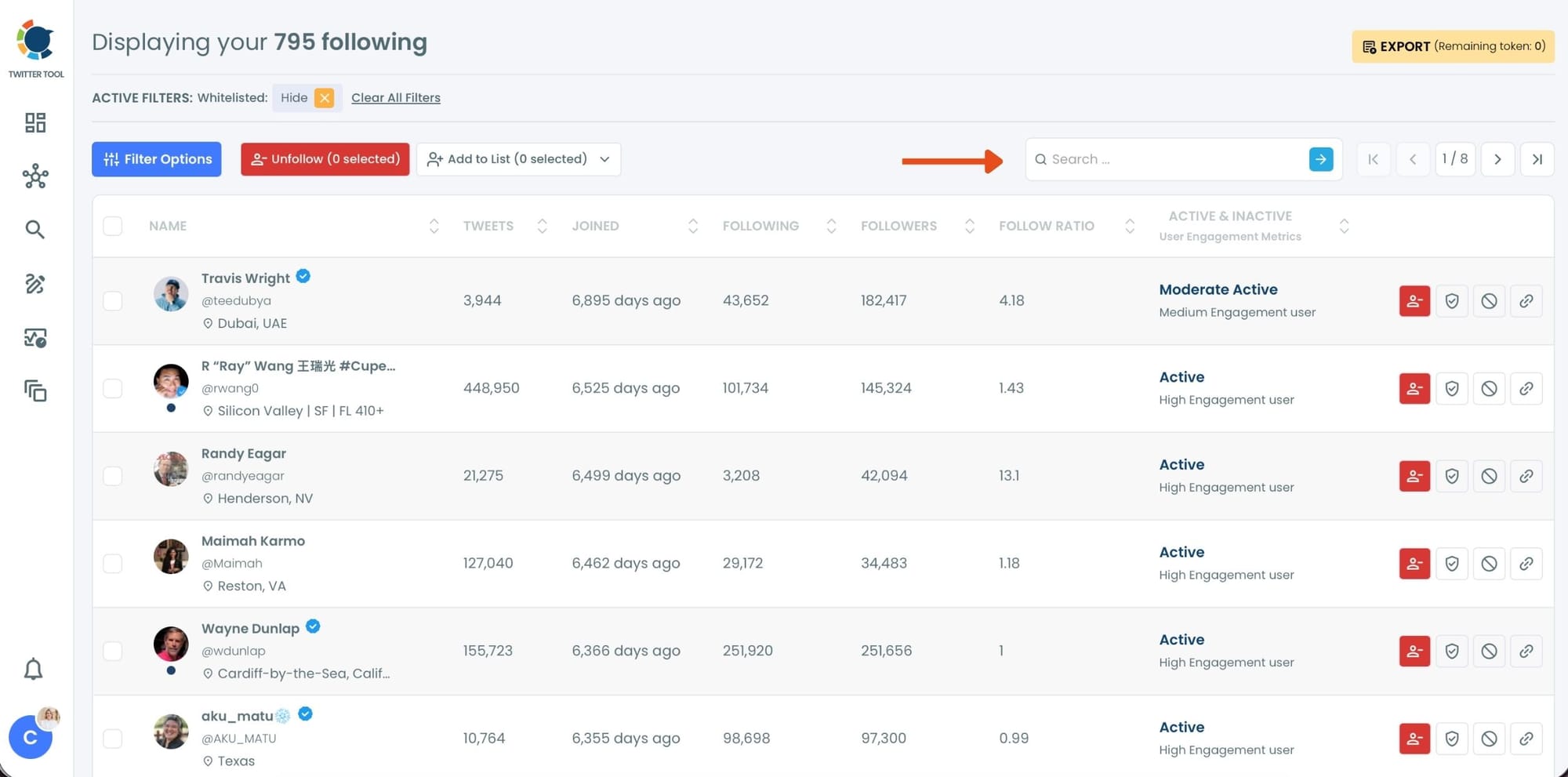Open the analytics icon in the left sidebar
The height and width of the screenshot is (777, 1568).
pyautogui.click(x=34, y=338)
